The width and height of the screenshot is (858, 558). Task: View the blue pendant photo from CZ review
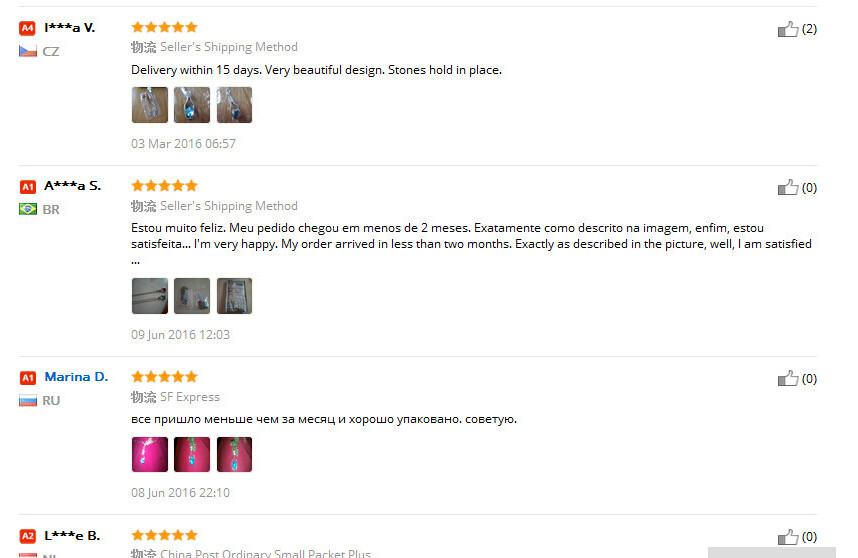pos(192,104)
